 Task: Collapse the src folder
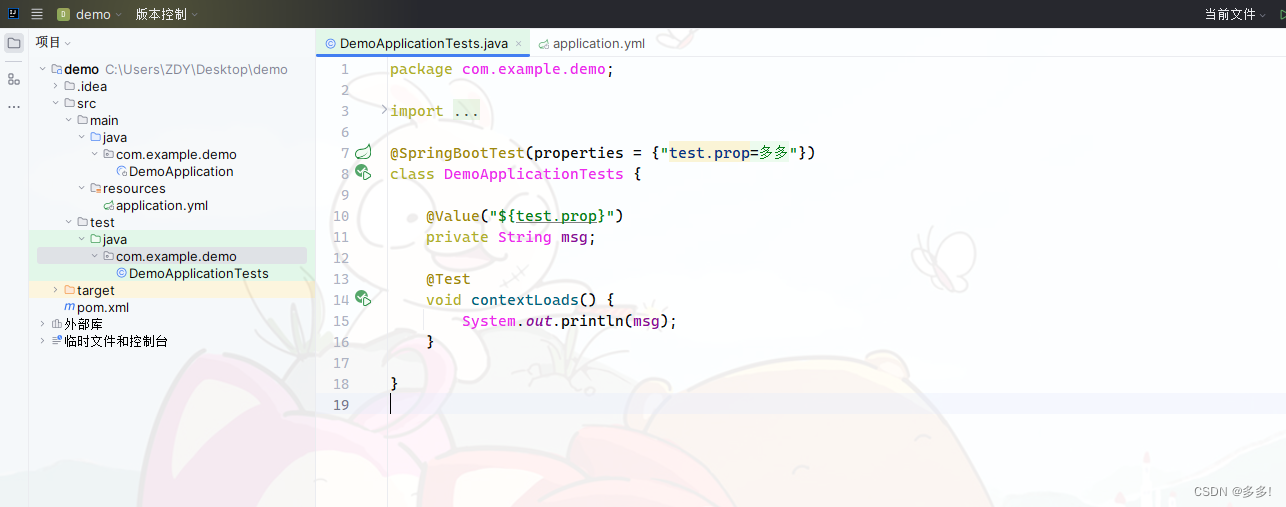pos(56,104)
